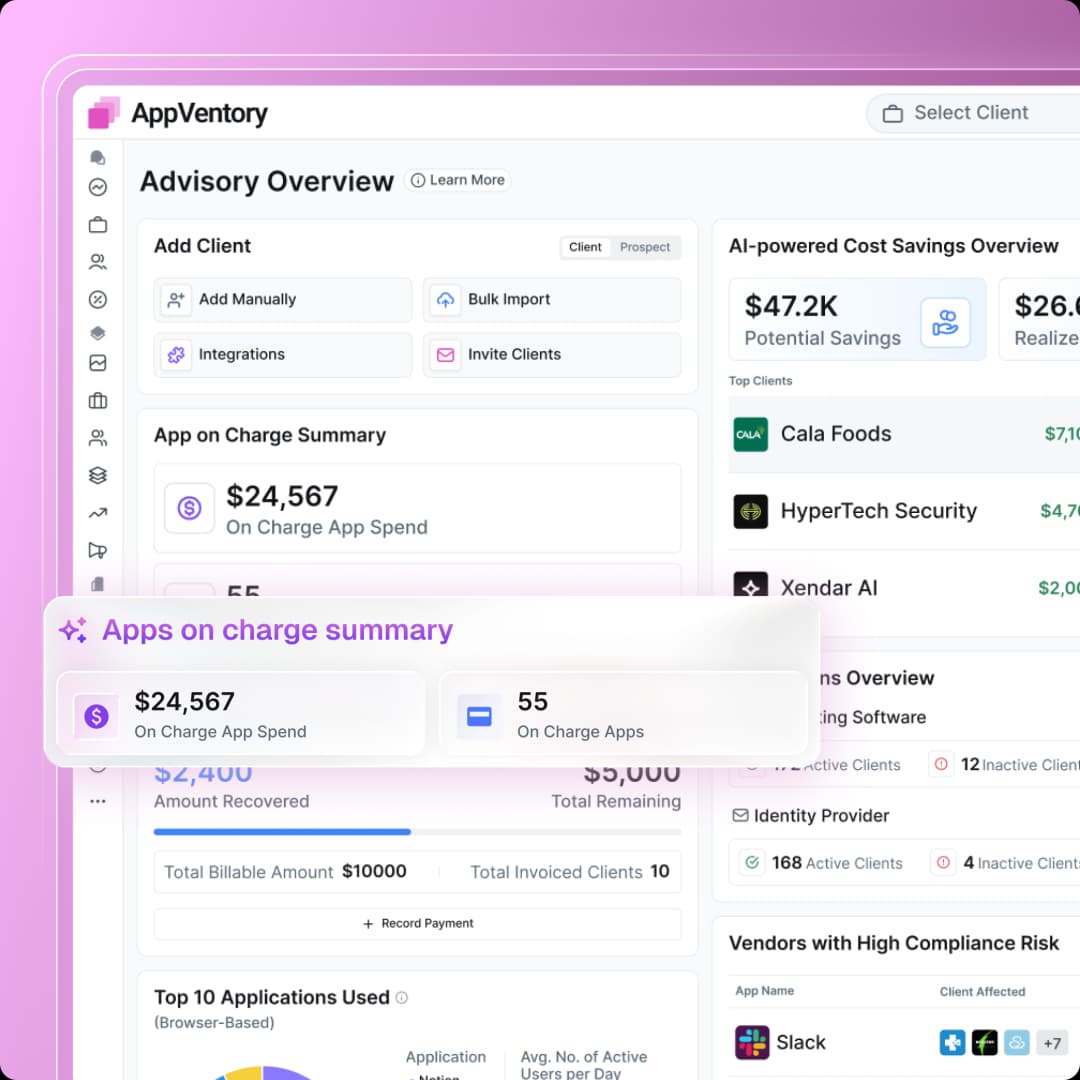Open the megaphone sidebar icon
Image resolution: width=1080 pixels, height=1080 pixels.
(98, 550)
